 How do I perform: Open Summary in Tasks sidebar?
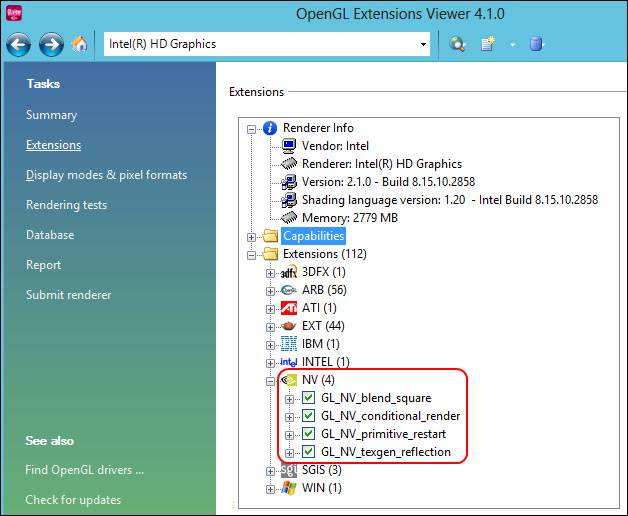51,115
